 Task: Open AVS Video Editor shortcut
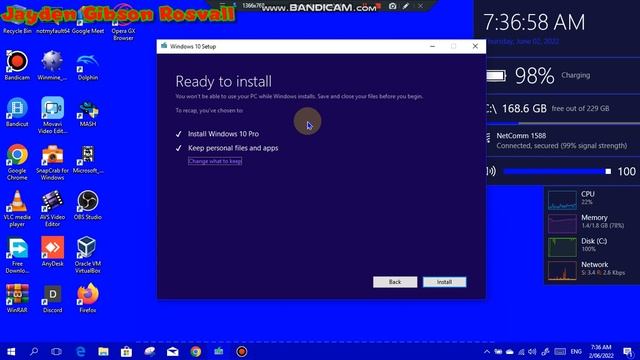pos(52,208)
